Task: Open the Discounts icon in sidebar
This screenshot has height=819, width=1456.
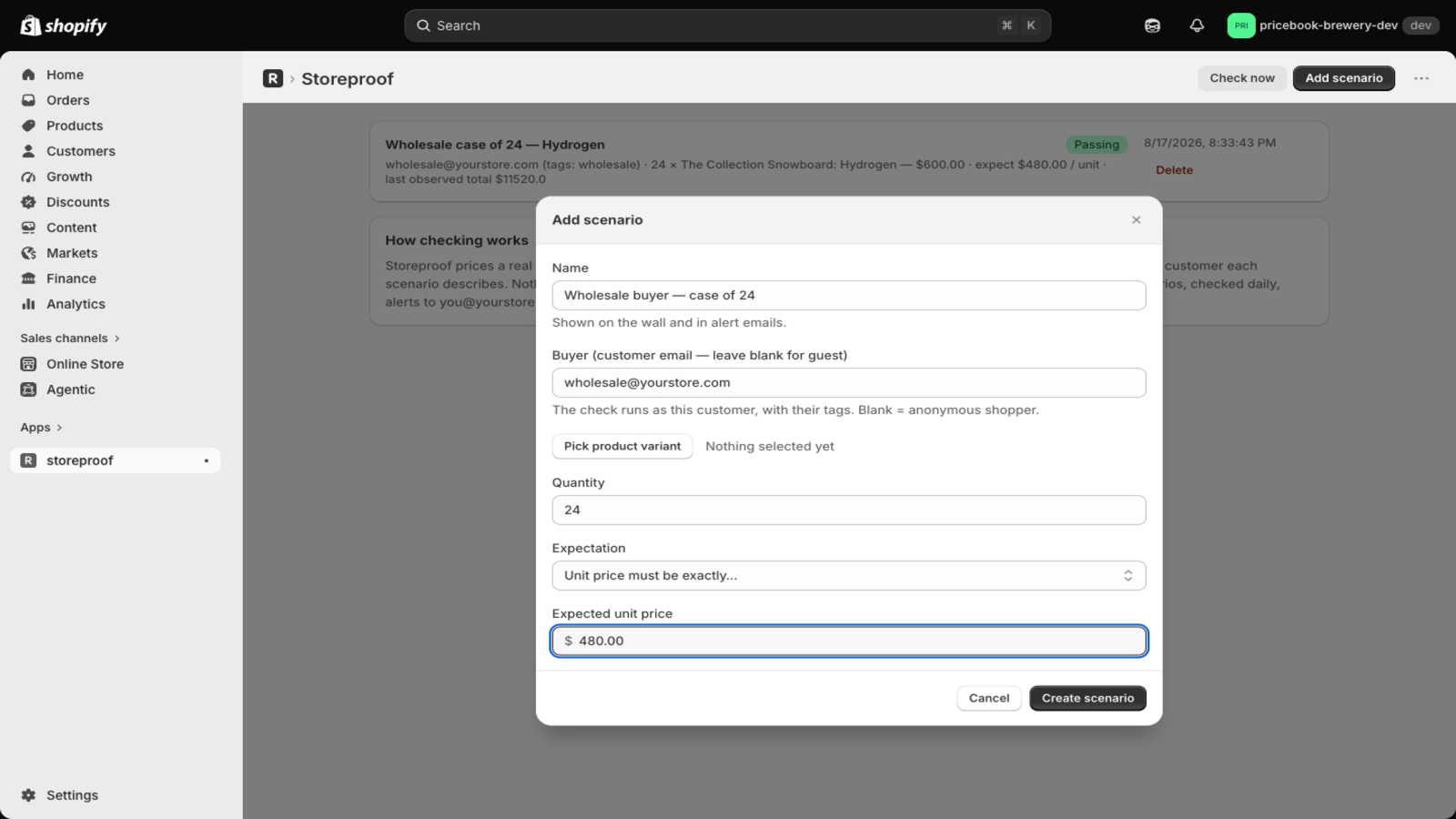Action: [28, 202]
